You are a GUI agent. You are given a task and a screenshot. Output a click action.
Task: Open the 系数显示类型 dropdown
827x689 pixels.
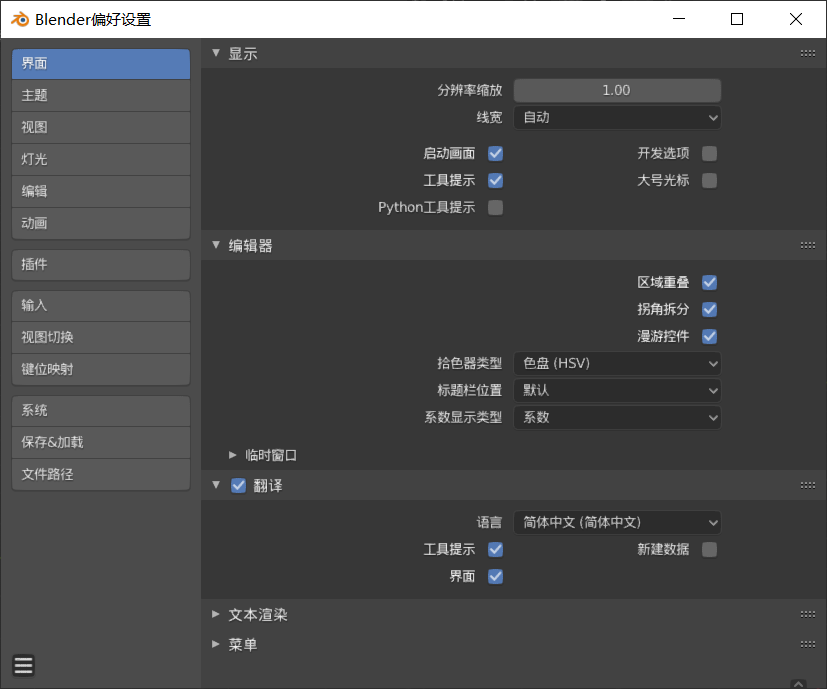(617, 417)
